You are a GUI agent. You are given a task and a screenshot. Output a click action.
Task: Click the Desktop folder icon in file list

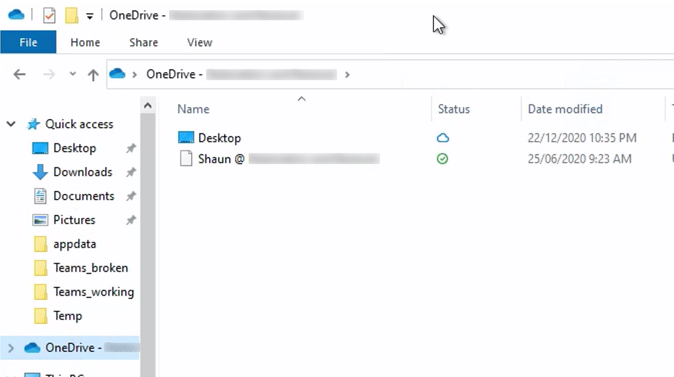[186, 138]
